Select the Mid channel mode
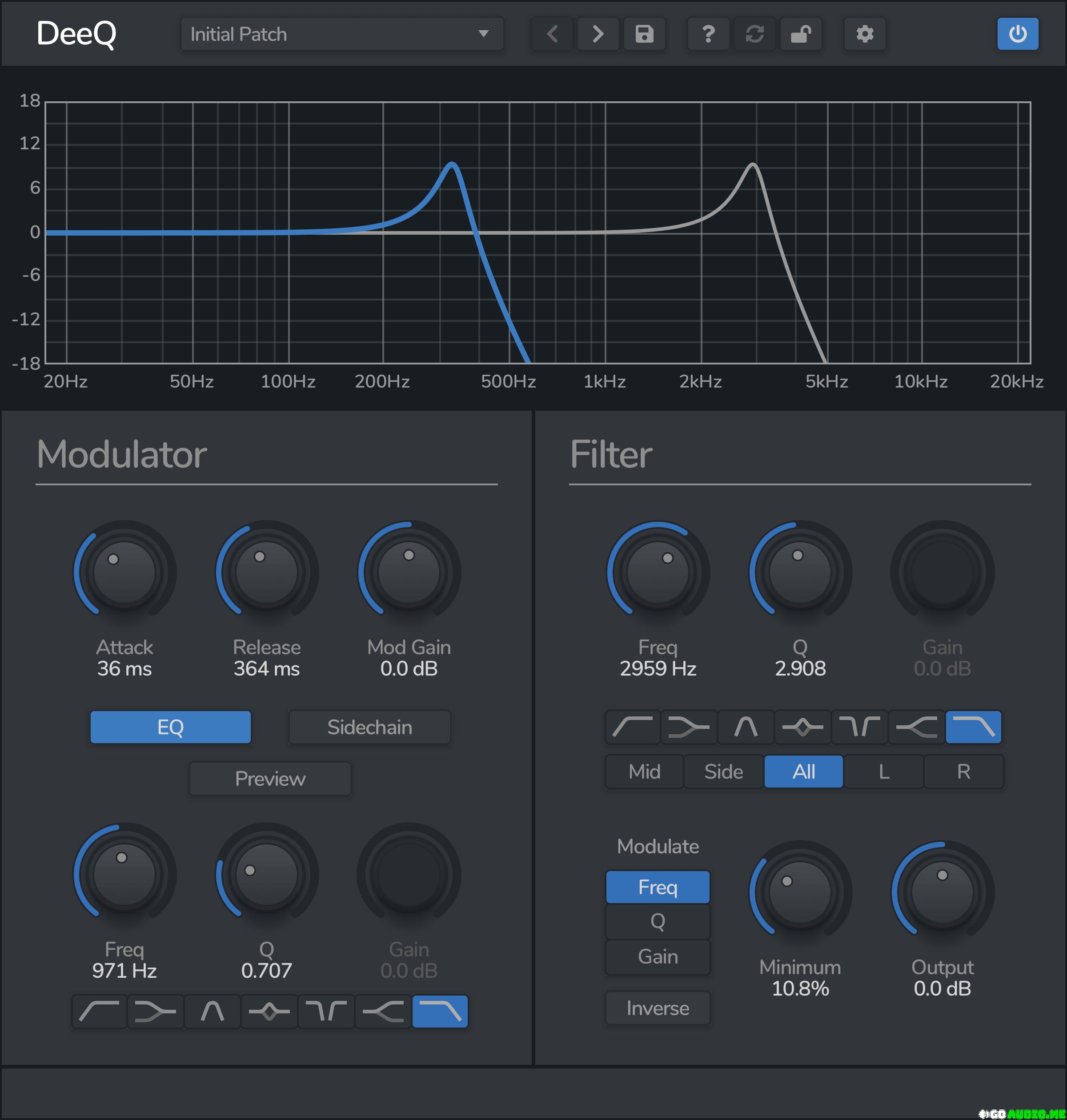 coord(644,772)
